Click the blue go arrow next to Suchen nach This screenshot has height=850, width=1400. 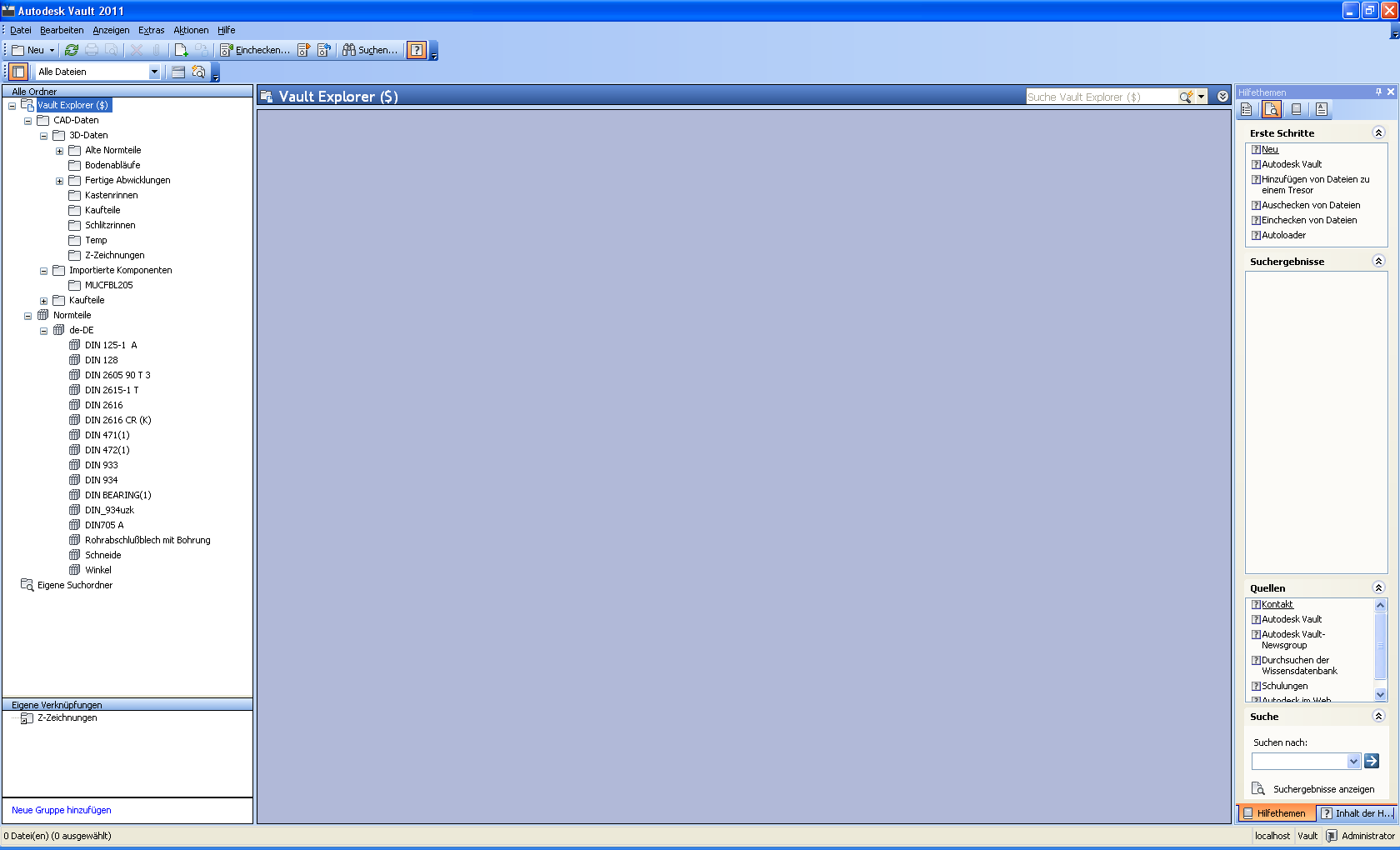1372,761
